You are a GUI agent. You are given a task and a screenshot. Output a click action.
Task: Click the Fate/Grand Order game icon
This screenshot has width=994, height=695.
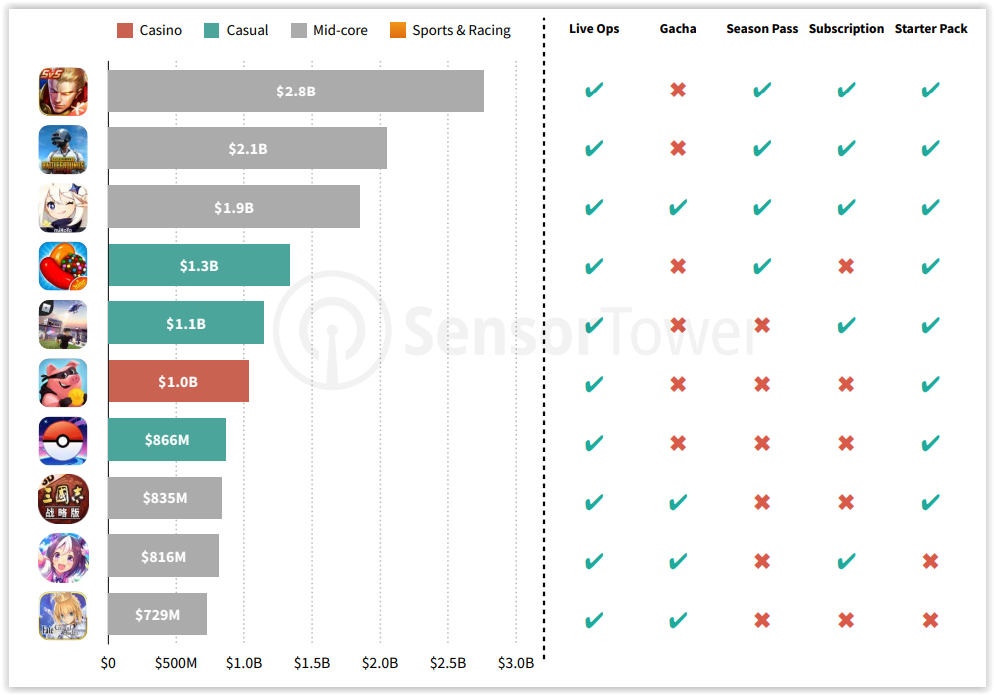(63, 614)
